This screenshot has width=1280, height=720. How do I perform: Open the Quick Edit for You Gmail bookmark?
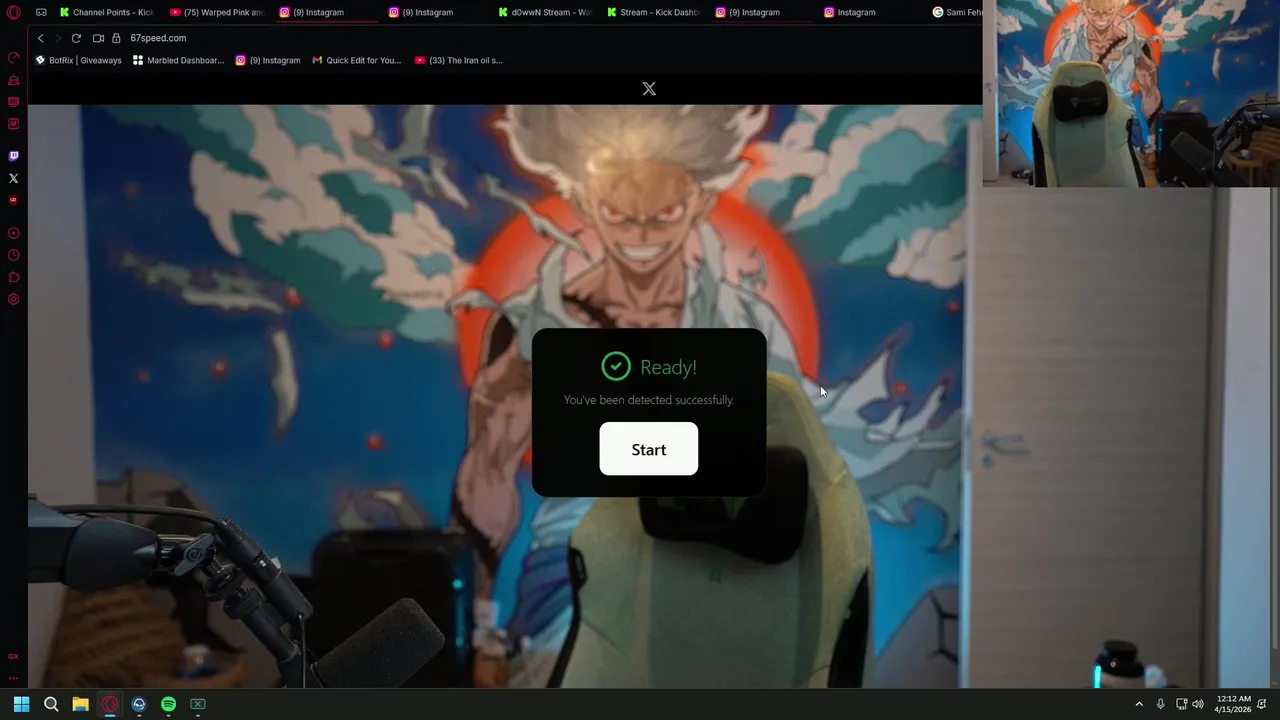tap(357, 60)
